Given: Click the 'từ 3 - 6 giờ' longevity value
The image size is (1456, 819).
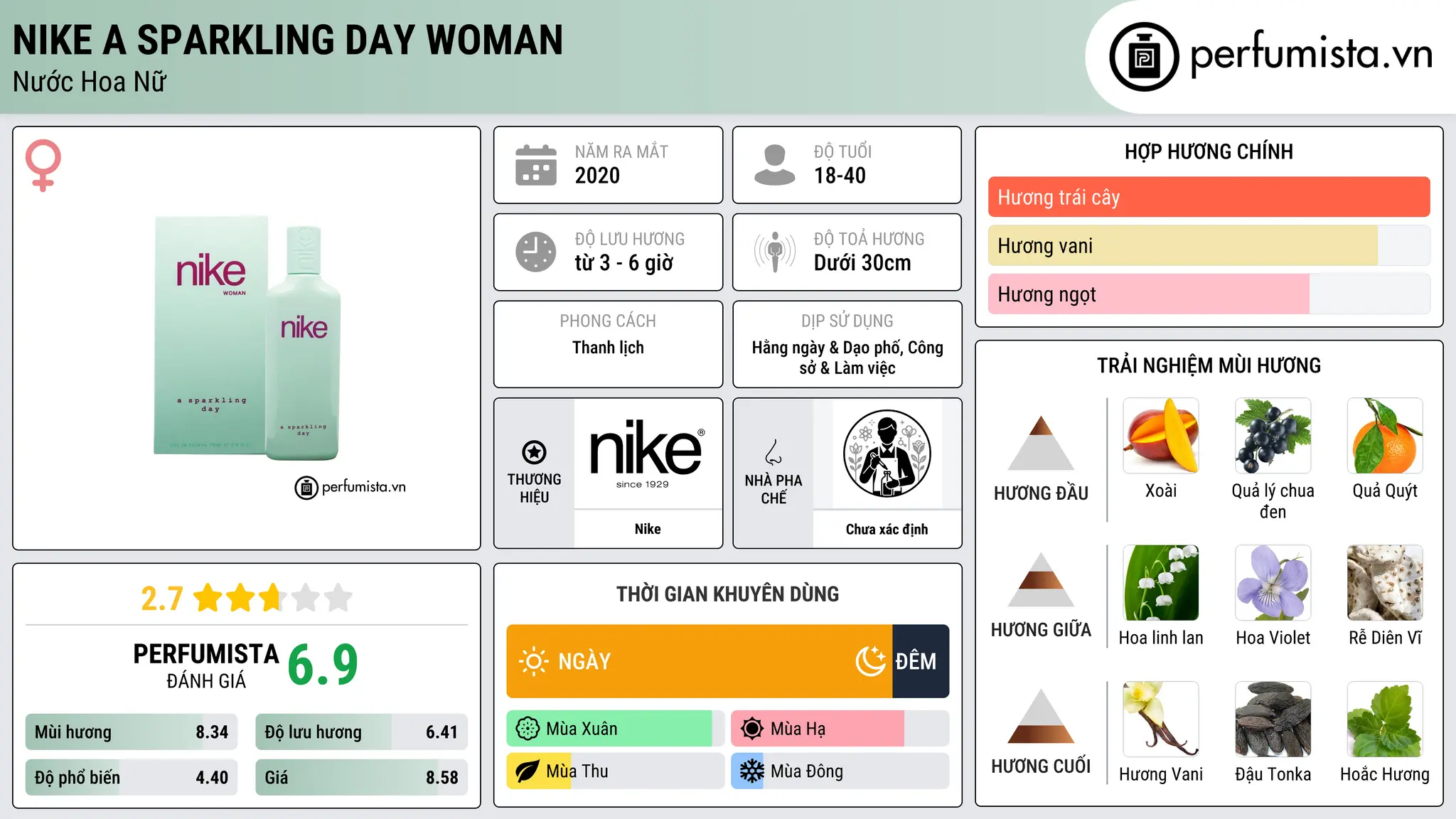Looking at the screenshot, I should (623, 263).
